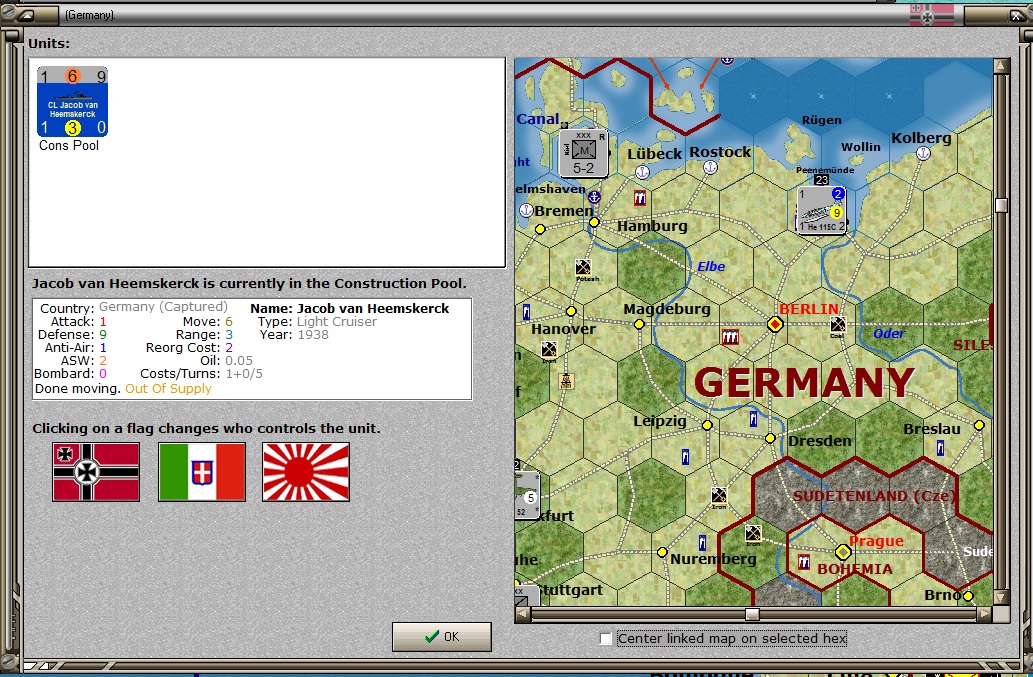
Task: Click the synthetic oil plant icon below Hanover
Action: (x=566, y=381)
